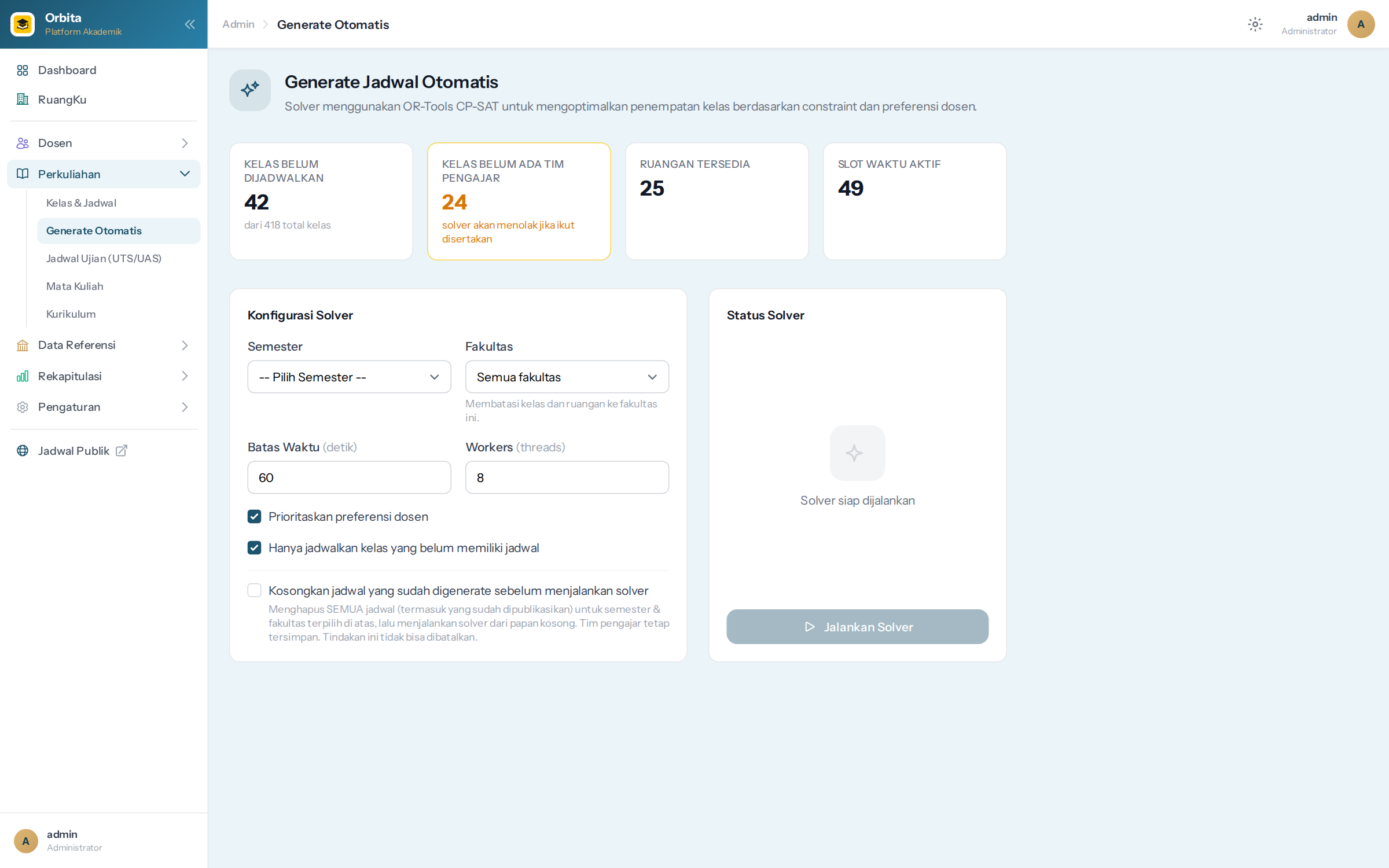Collapse the Perkuliahan menu chevron
The image size is (1389, 868).
(x=185, y=174)
